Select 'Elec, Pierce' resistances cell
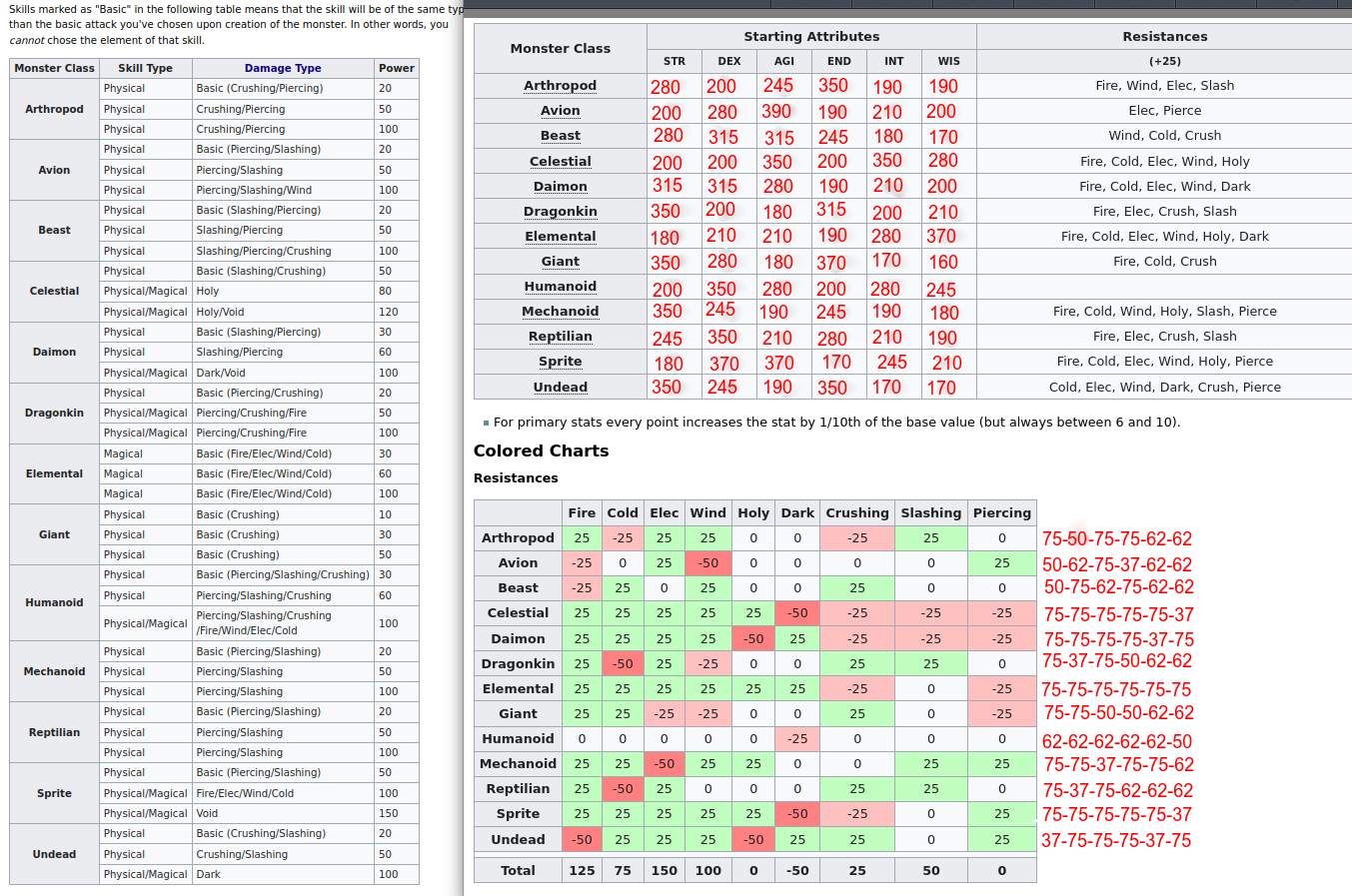 (1164, 111)
